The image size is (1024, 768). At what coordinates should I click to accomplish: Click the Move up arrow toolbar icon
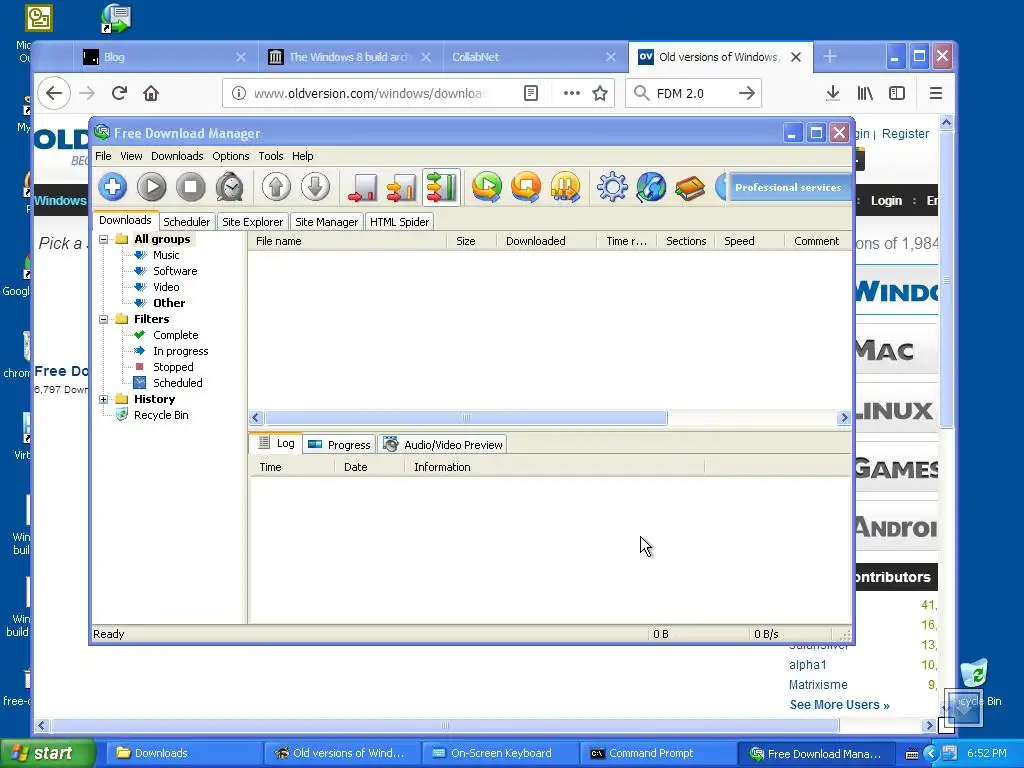coord(276,187)
